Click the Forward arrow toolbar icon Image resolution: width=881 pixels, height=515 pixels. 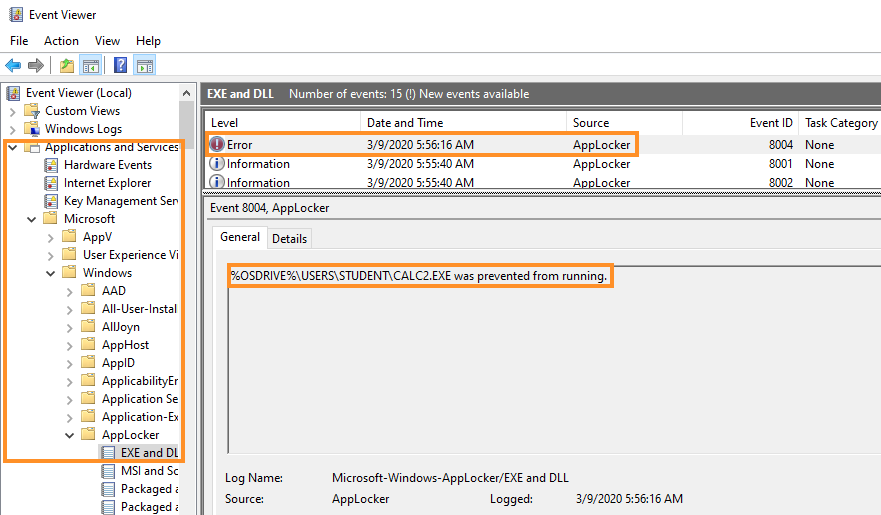coord(35,66)
